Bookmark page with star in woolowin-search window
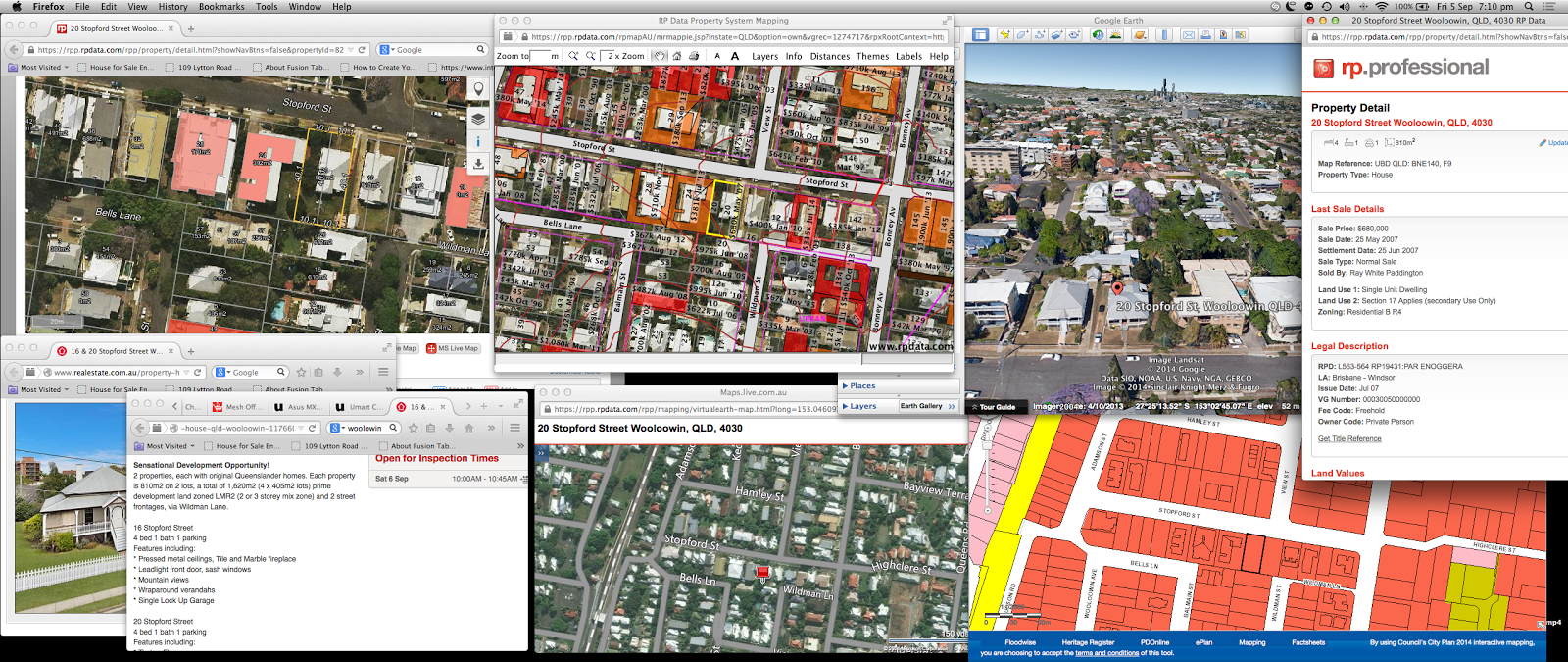The width and height of the screenshot is (1568, 662). click(x=414, y=428)
